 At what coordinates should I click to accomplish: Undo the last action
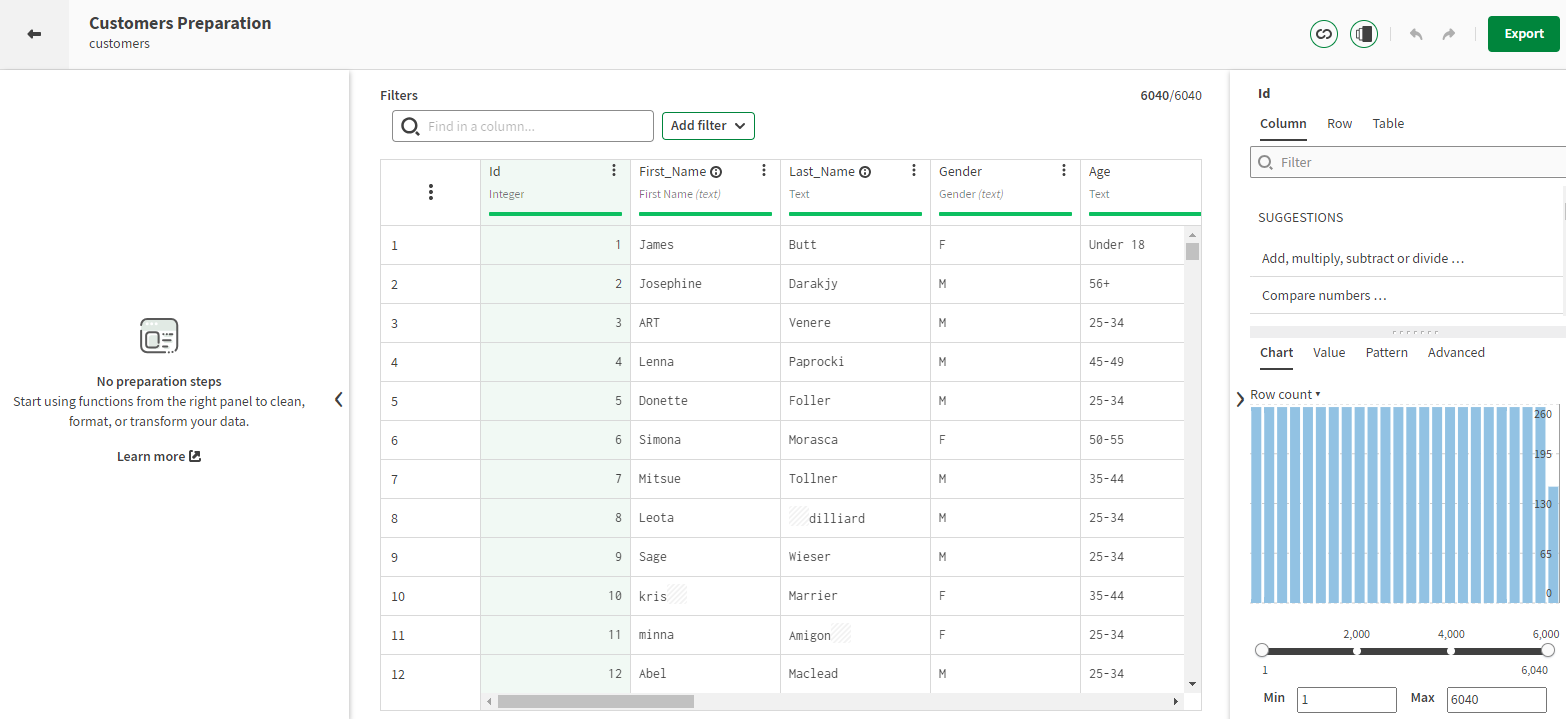pyautogui.click(x=1416, y=34)
